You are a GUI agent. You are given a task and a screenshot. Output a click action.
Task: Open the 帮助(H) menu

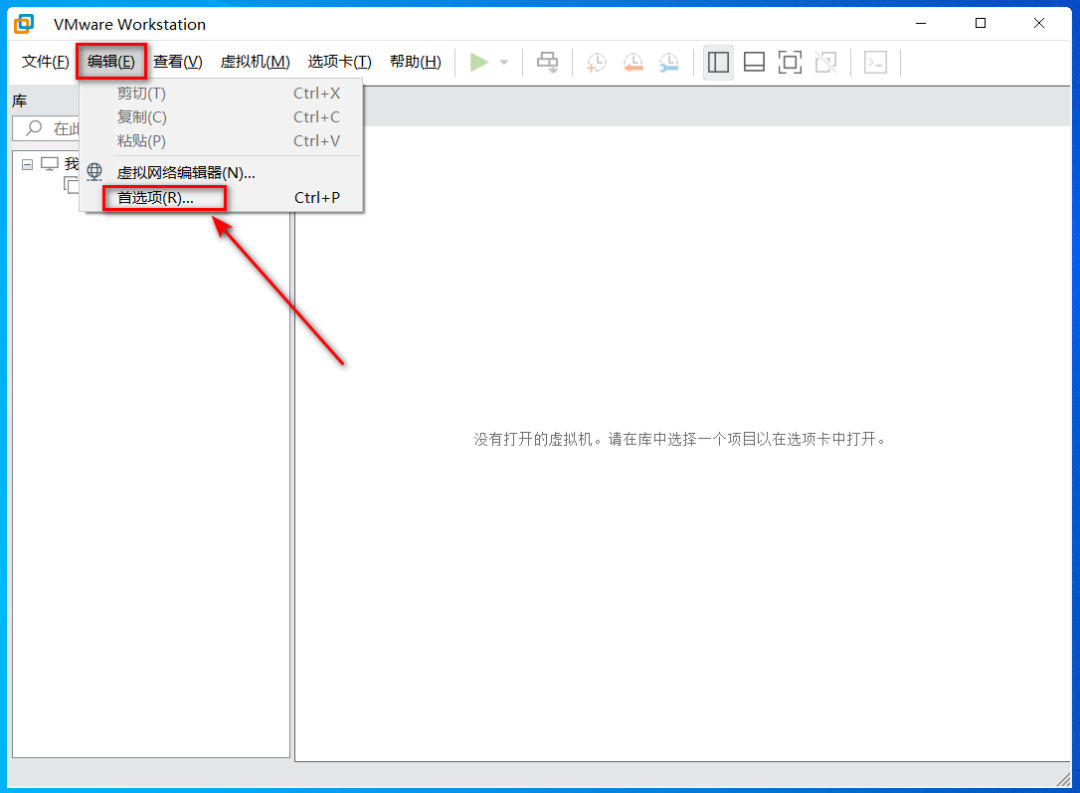415,62
